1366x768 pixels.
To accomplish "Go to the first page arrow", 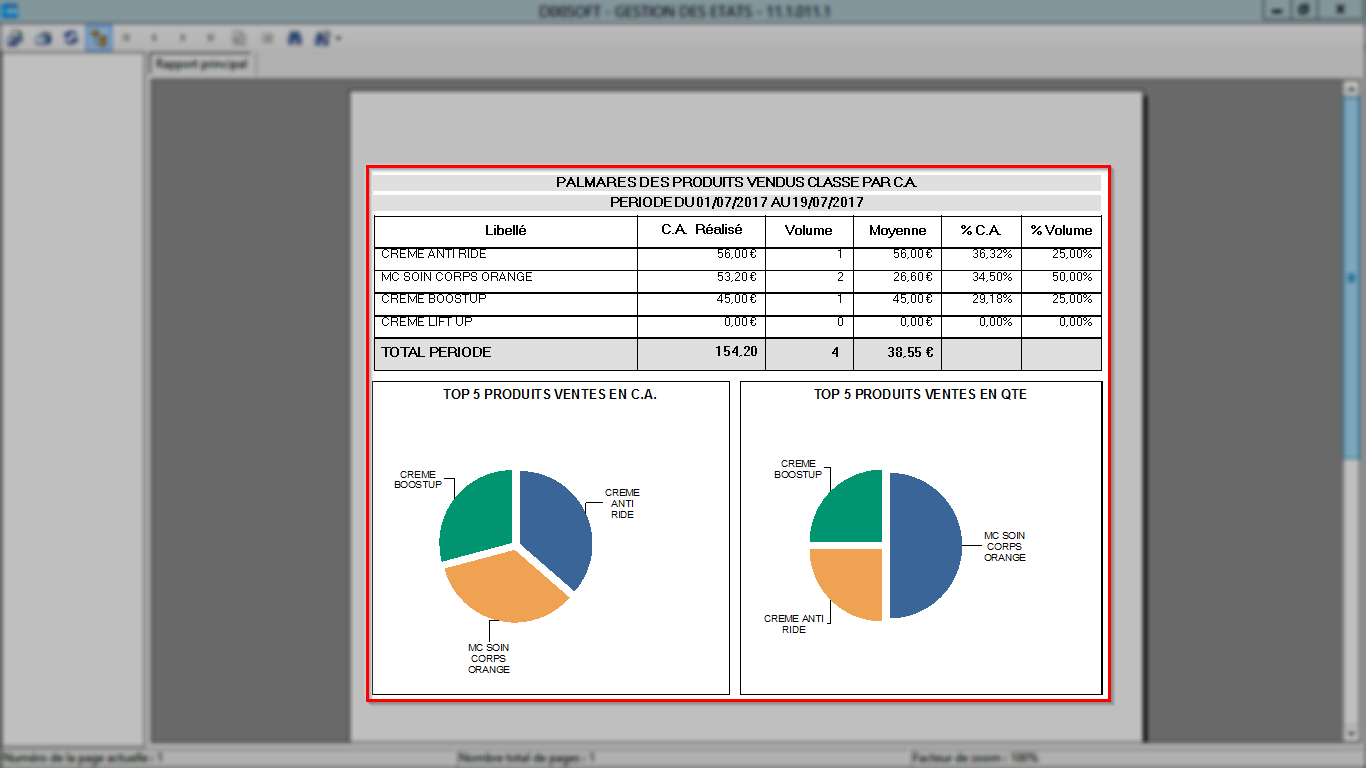I will (127, 38).
